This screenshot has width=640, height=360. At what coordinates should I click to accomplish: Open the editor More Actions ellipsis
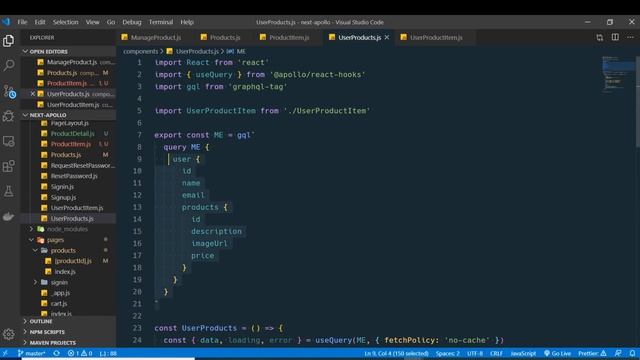631,37
